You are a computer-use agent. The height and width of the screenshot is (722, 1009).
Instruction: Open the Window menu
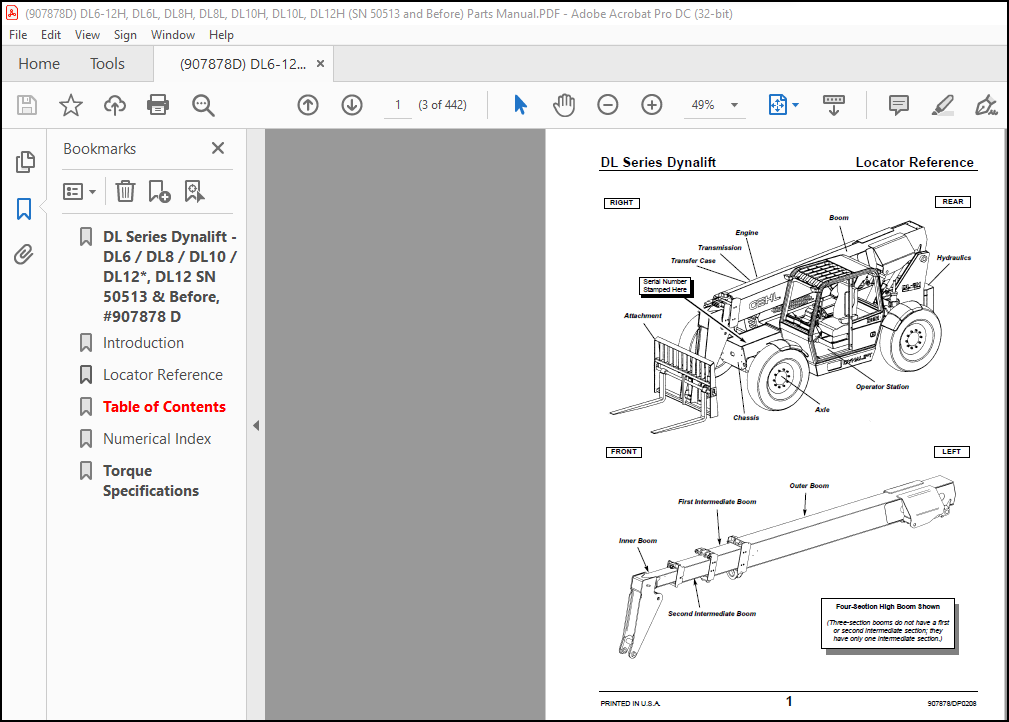pos(172,35)
